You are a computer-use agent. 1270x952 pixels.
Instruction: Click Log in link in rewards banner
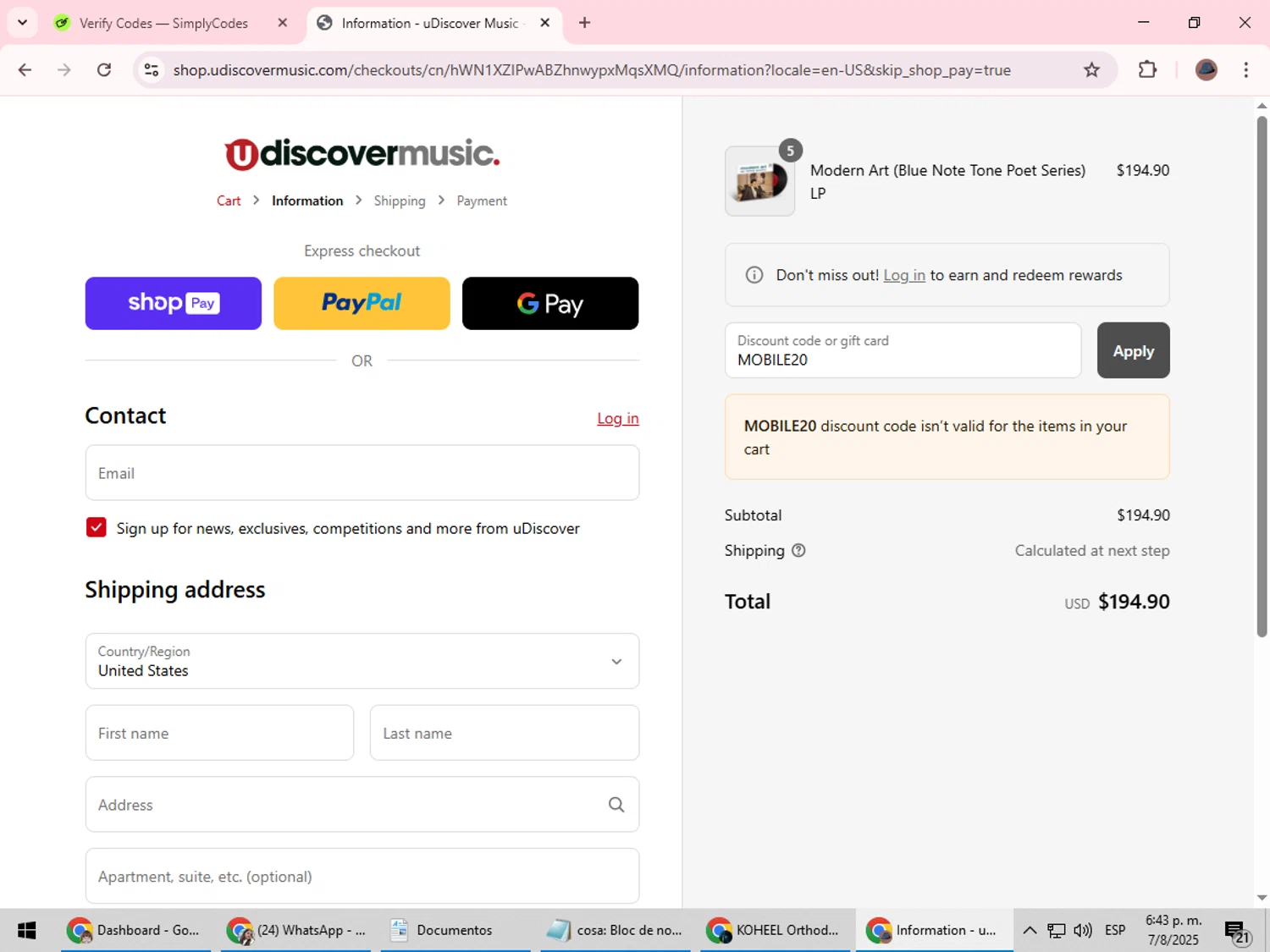click(904, 275)
